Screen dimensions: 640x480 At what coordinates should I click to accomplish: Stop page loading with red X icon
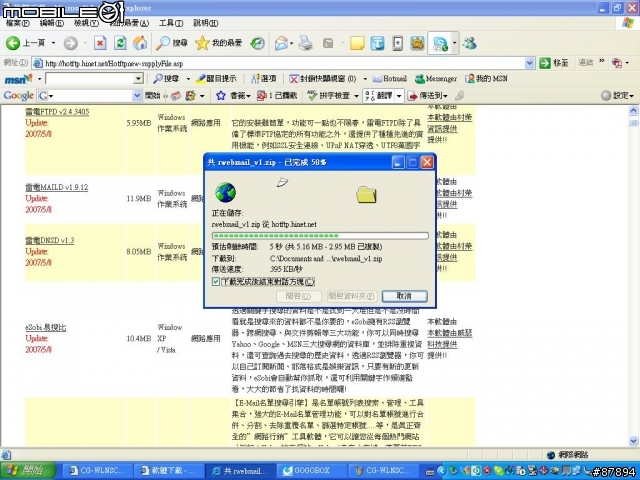pyautogui.click(x=100, y=43)
